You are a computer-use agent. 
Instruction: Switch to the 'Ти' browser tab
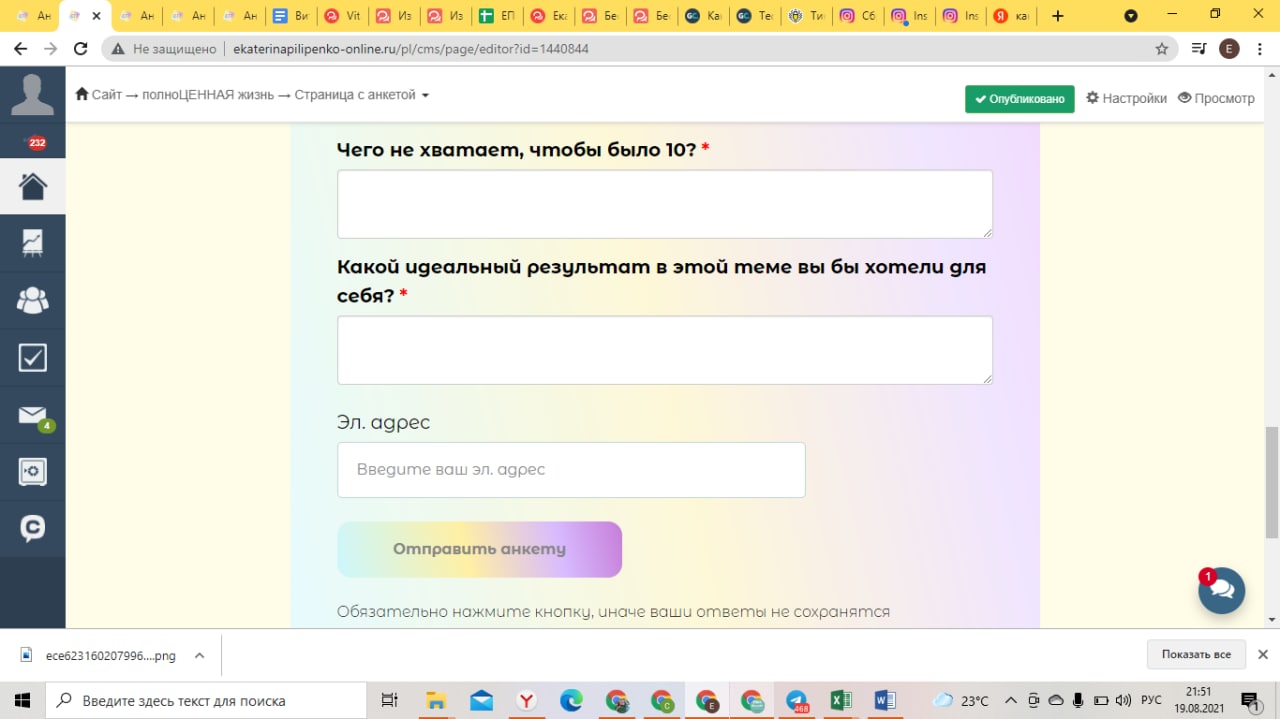coord(807,16)
